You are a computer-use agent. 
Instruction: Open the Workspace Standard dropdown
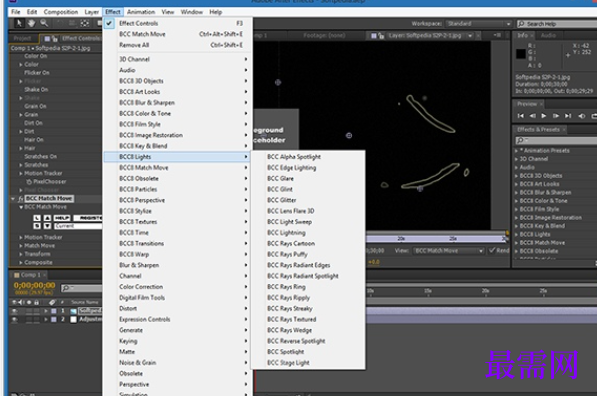click(478, 24)
